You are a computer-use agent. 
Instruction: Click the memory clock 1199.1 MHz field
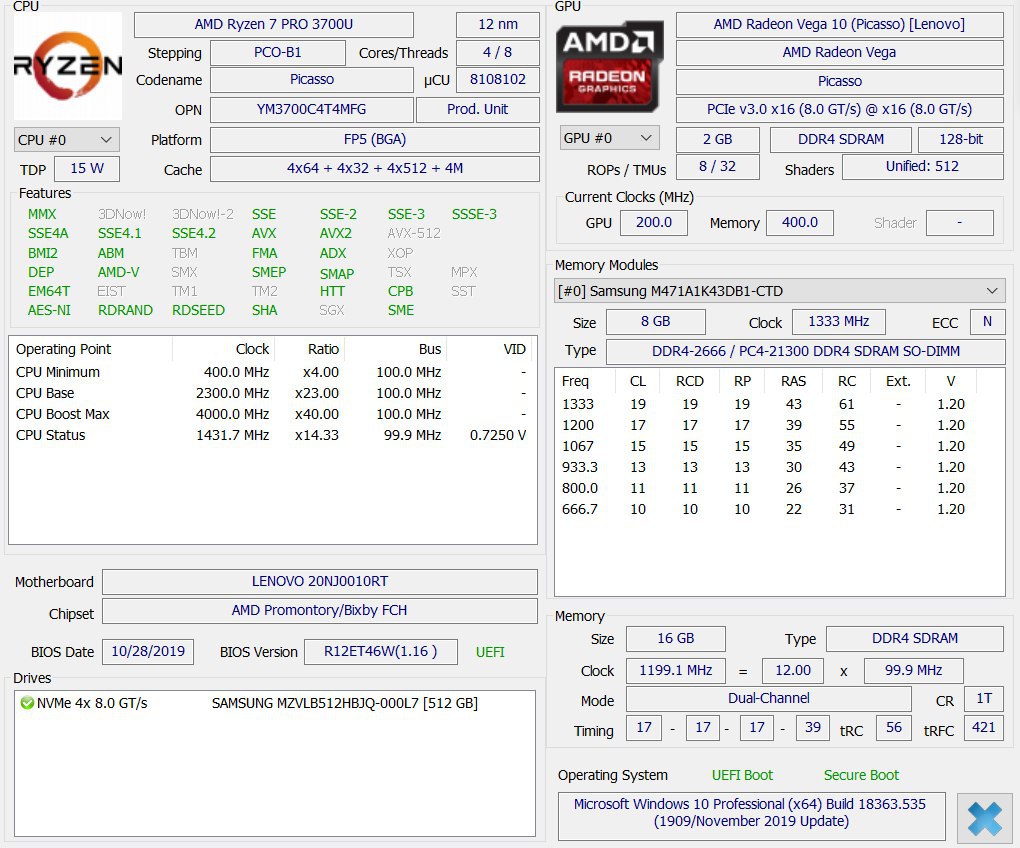pos(675,670)
